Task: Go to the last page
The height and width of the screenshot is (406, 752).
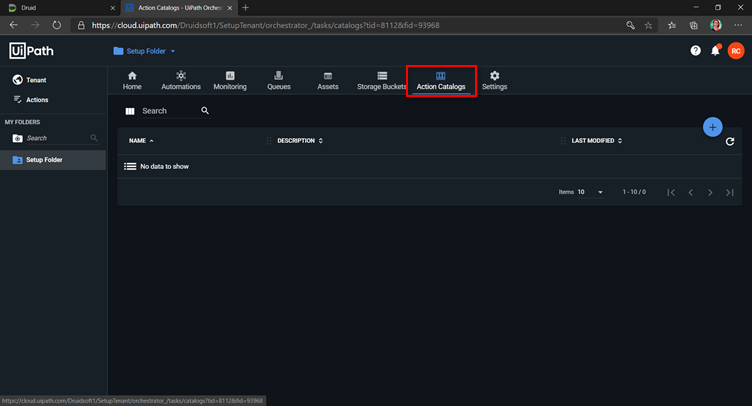Action: coord(729,193)
